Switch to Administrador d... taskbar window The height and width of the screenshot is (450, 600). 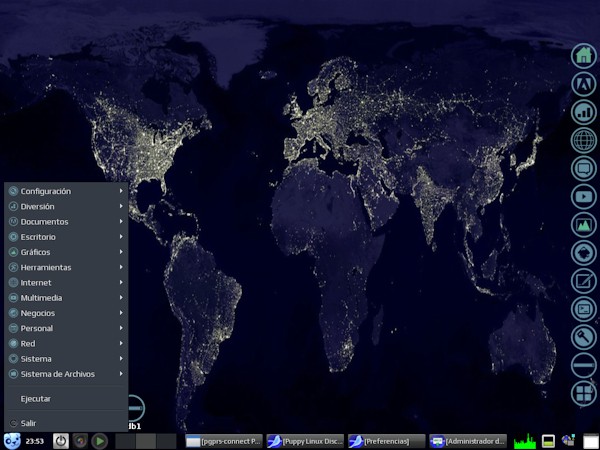468,441
